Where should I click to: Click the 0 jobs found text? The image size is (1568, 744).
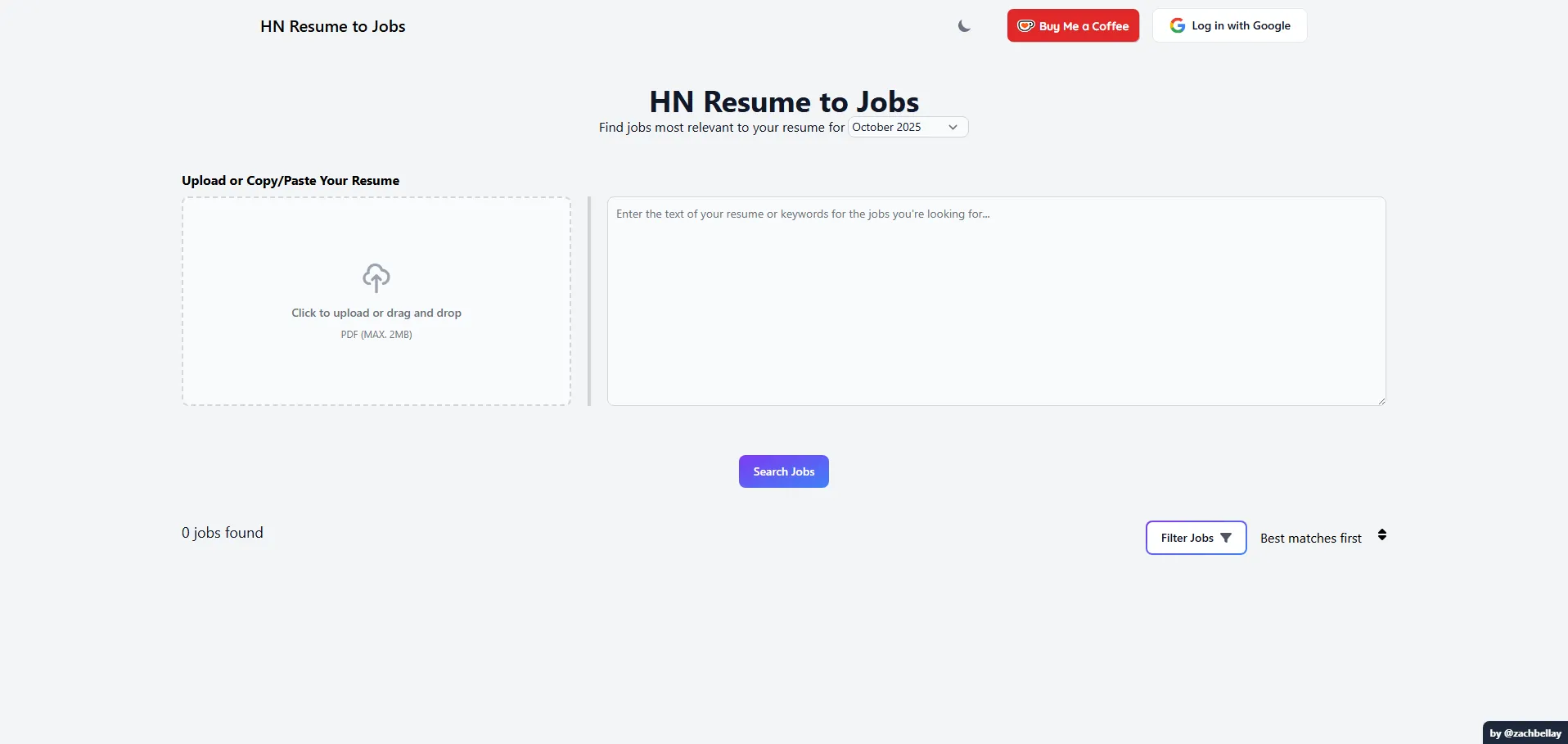(x=223, y=533)
